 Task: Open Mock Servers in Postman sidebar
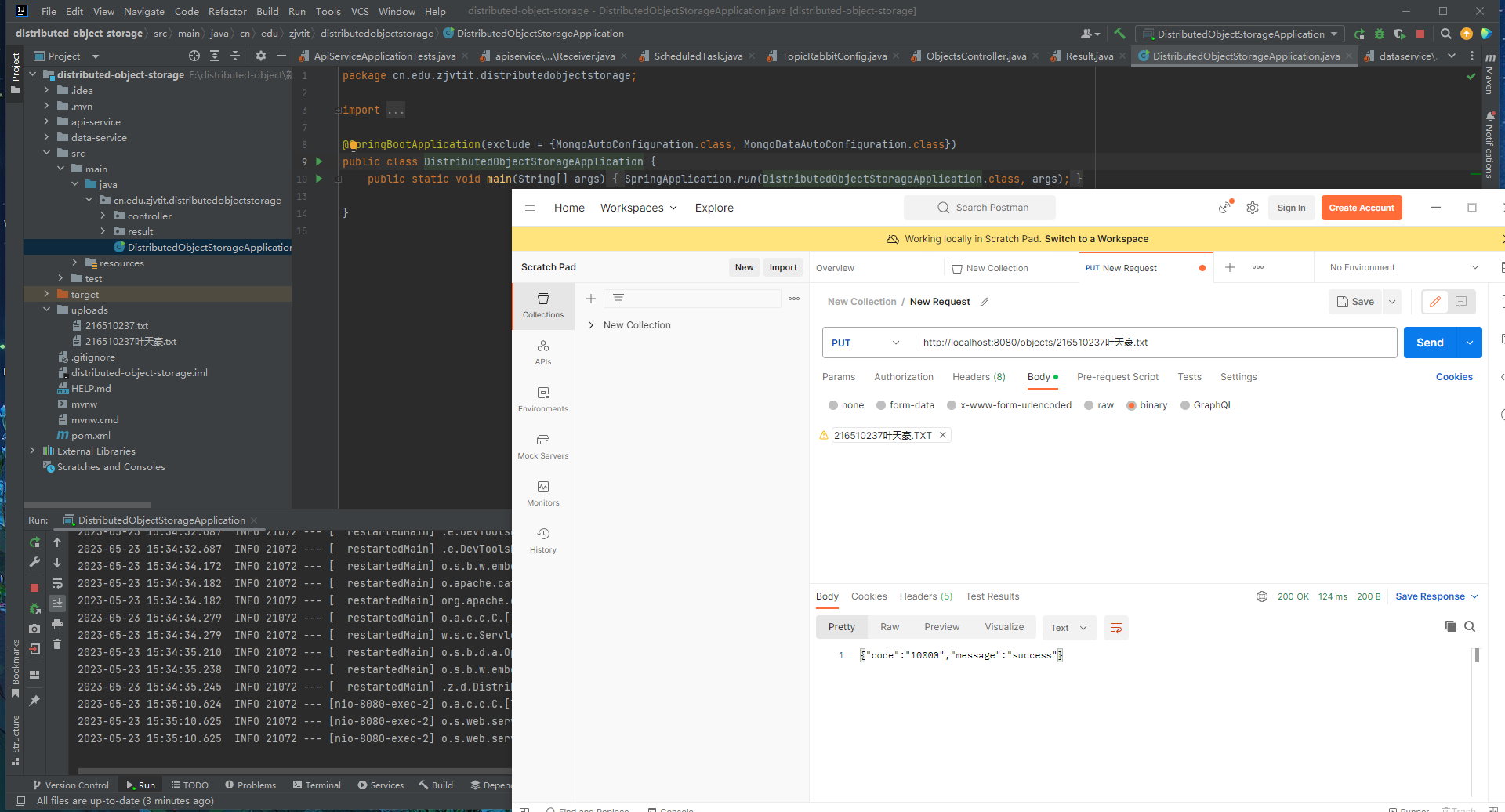click(x=542, y=446)
